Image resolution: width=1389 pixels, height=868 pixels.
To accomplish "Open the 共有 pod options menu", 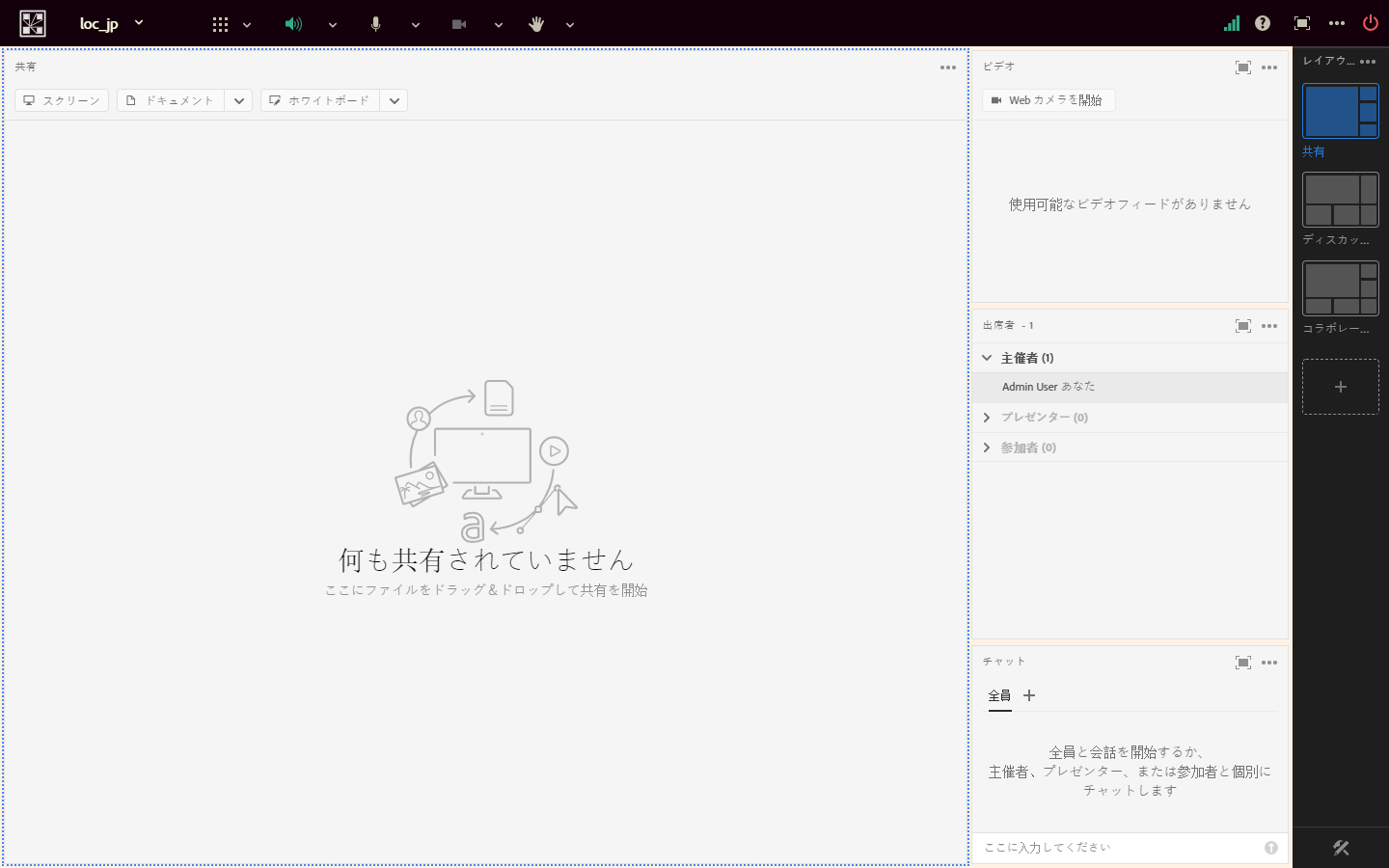I will [x=948, y=68].
